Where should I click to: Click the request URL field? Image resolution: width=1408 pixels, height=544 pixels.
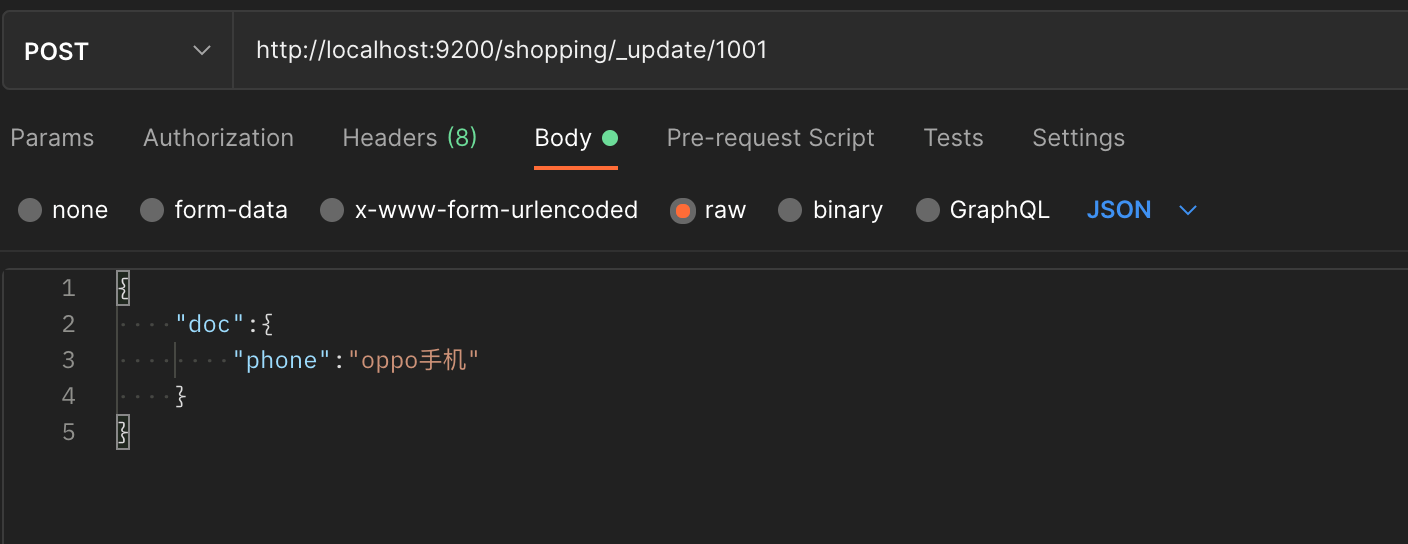[x=820, y=51]
